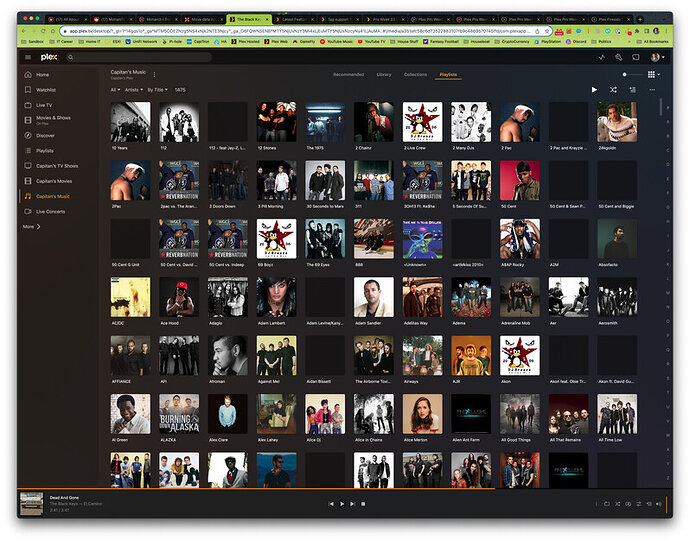
Task: Open the Alice in Chains artist thumbnail
Action: pos(374,414)
